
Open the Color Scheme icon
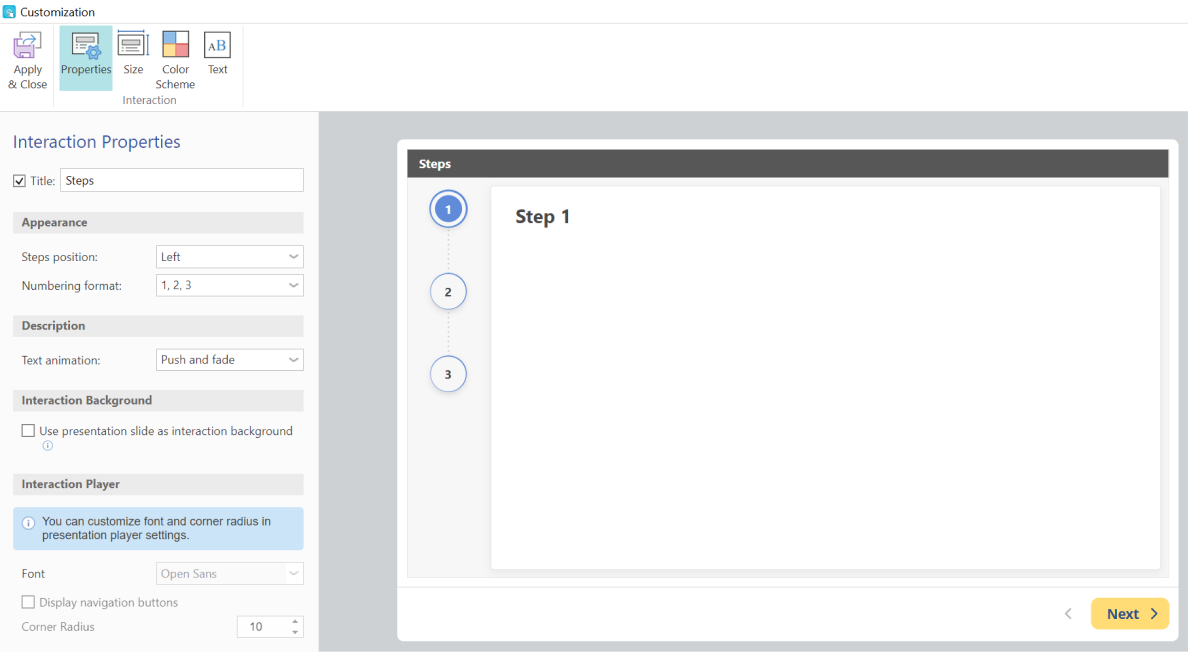(x=175, y=45)
